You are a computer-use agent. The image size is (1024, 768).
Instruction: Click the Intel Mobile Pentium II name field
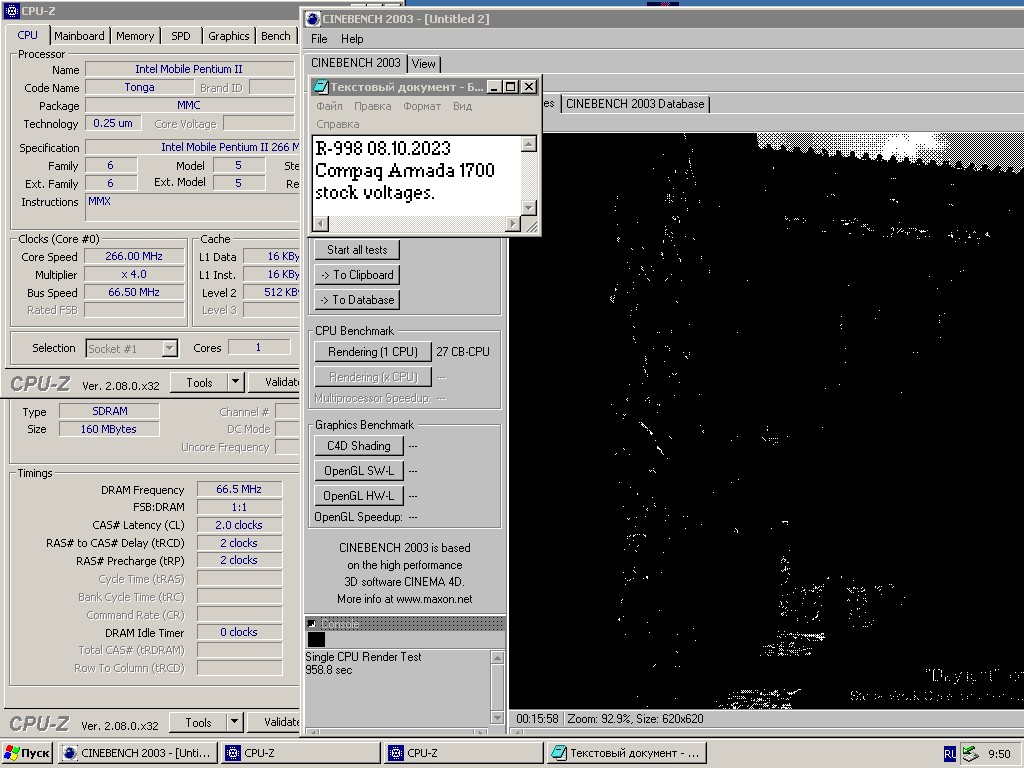[x=189, y=69]
